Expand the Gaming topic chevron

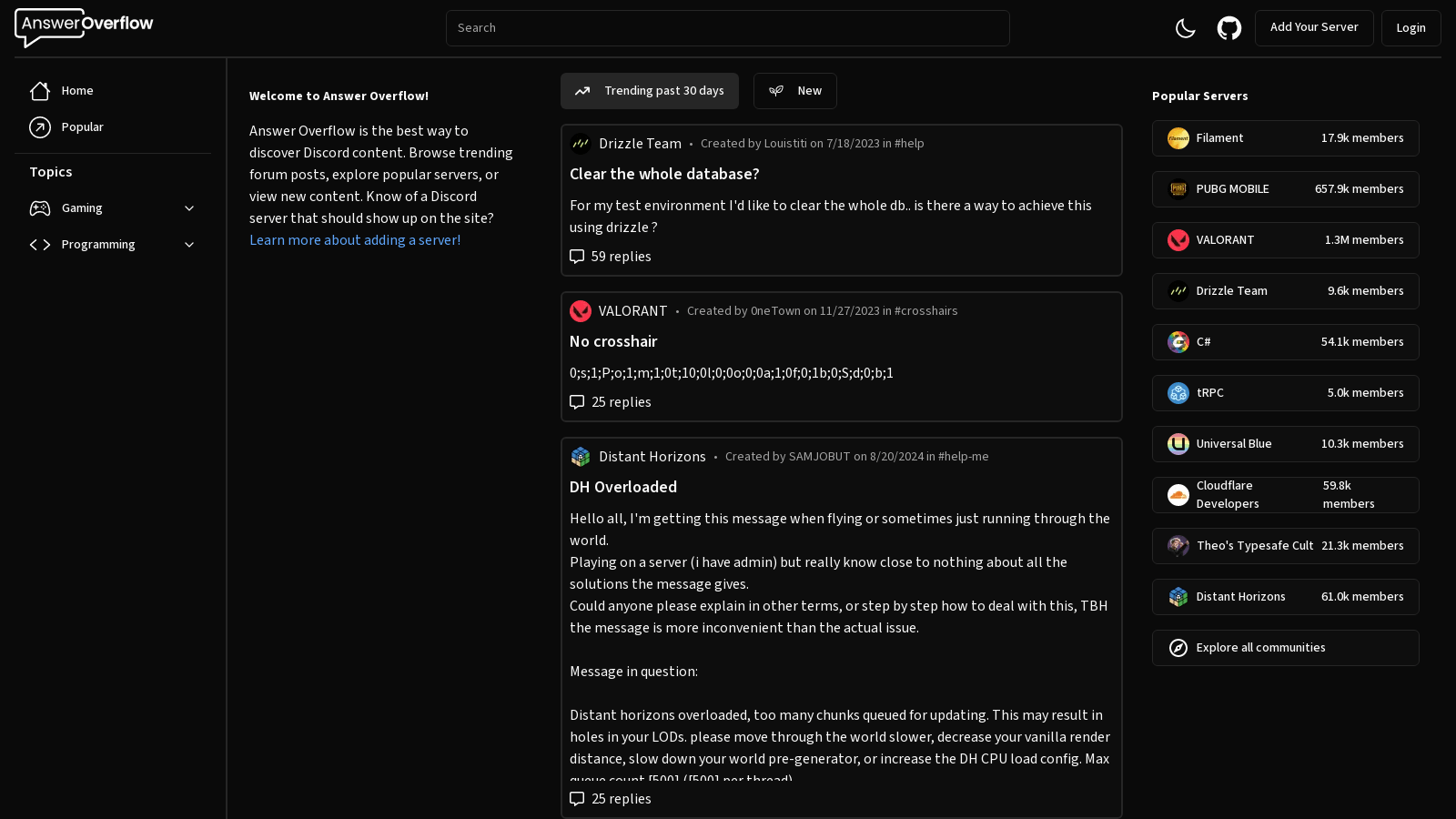tap(189, 208)
